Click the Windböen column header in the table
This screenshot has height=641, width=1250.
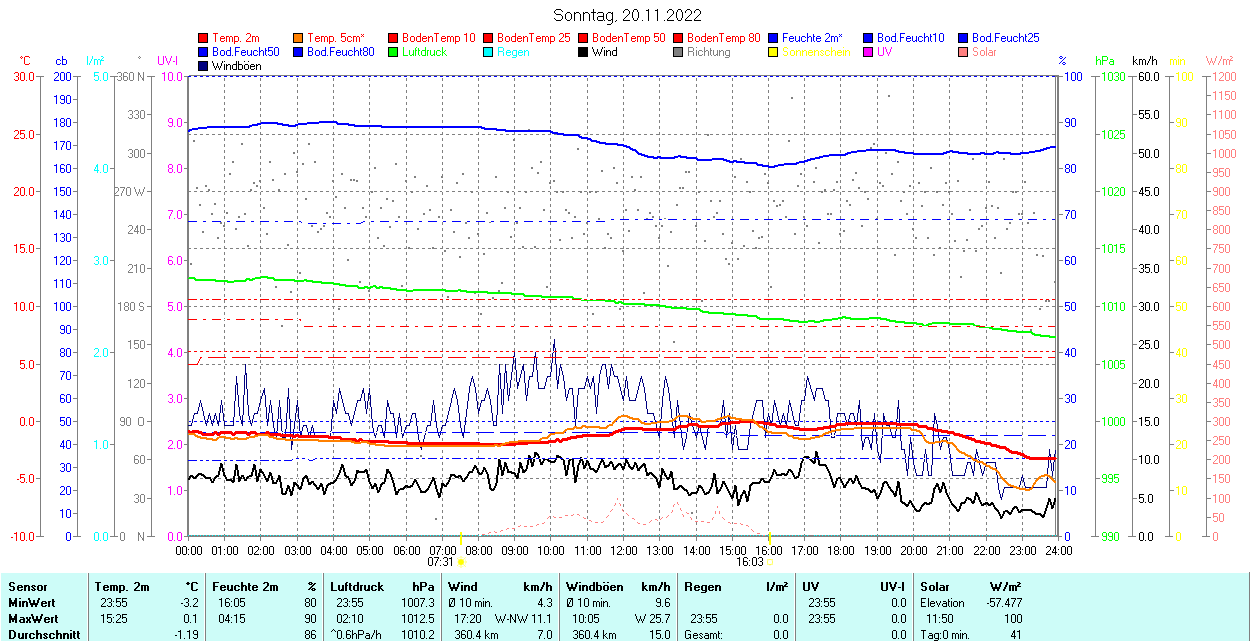coord(592,587)
